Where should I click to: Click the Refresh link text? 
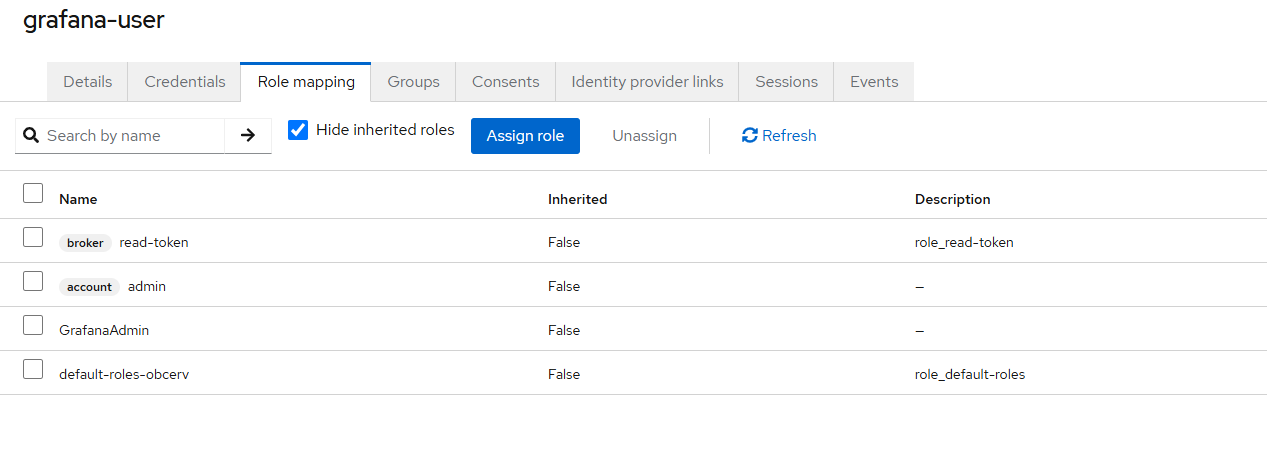point(789,136)
